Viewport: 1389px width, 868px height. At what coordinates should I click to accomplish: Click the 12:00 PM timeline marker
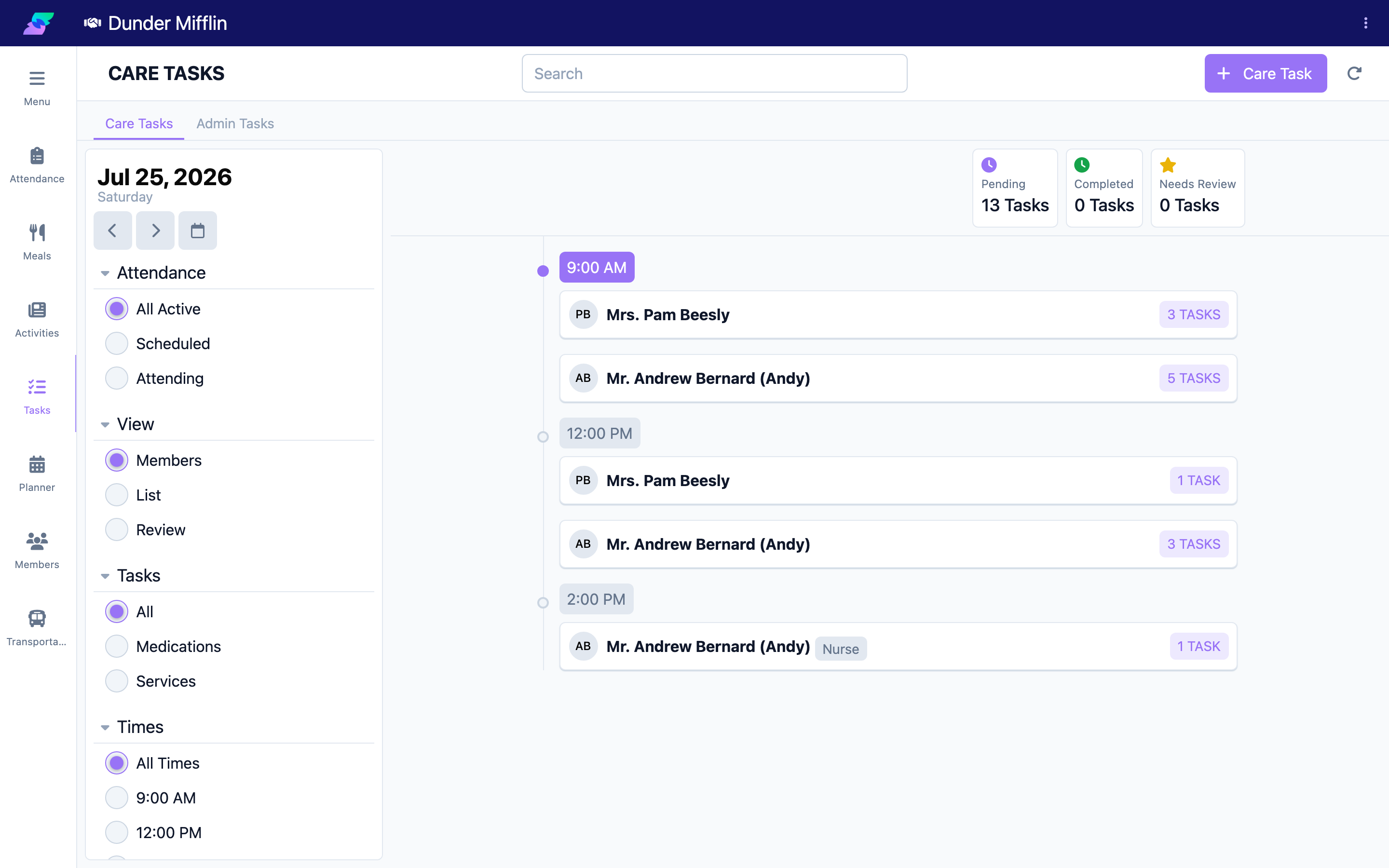(x=543, y=437)
